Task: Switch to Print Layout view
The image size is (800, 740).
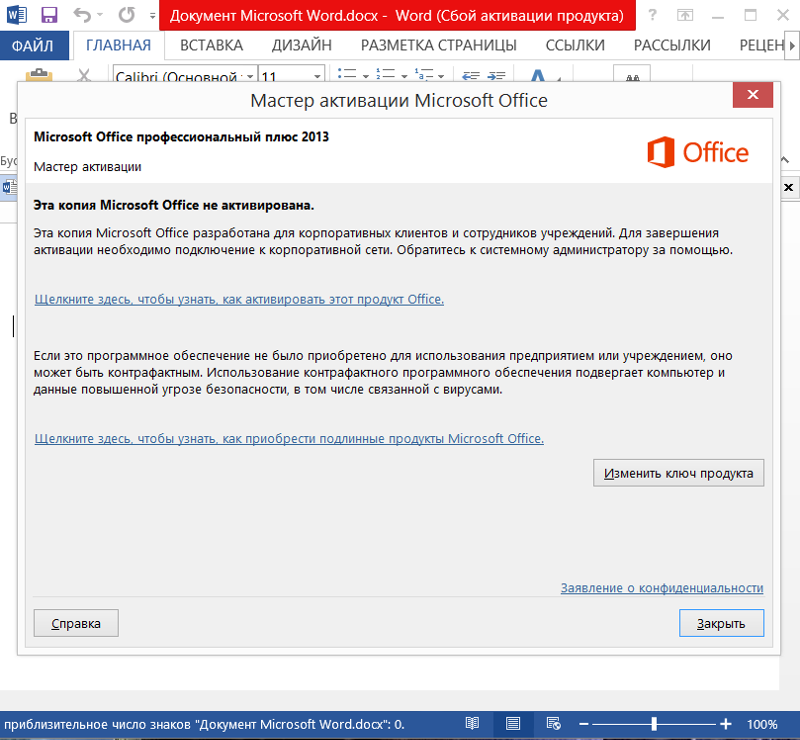Action: click(x=513, y=724)
